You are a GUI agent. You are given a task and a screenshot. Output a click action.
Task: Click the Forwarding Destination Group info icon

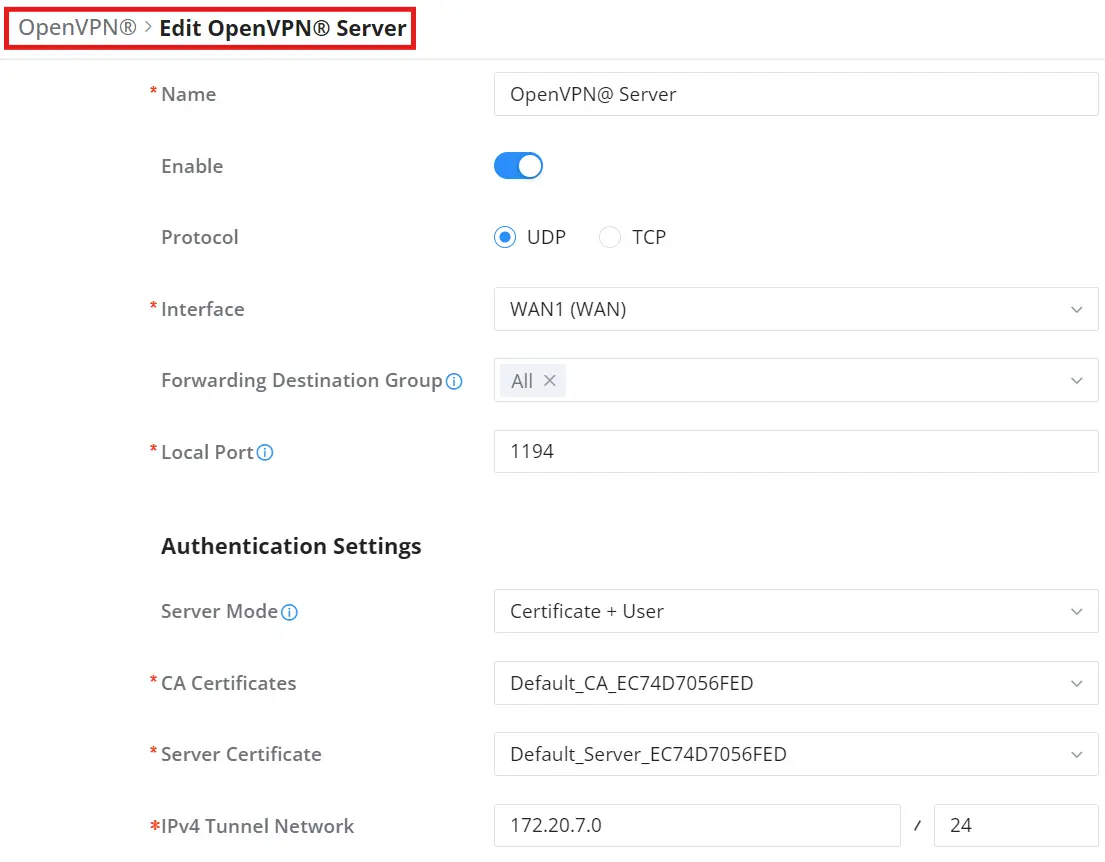455,381
